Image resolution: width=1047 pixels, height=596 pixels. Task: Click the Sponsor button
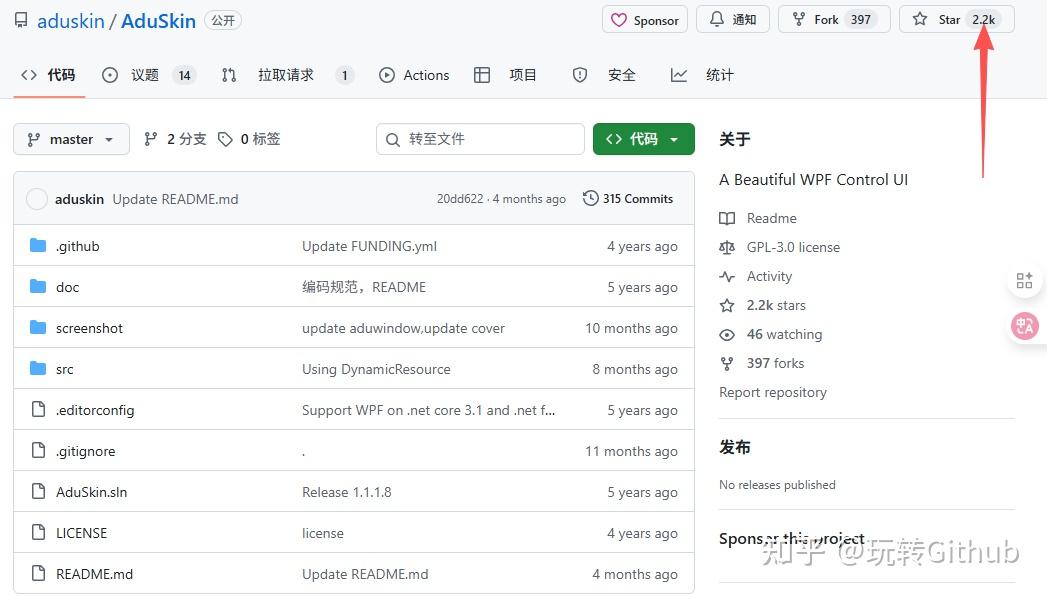(x=644, y=19)
